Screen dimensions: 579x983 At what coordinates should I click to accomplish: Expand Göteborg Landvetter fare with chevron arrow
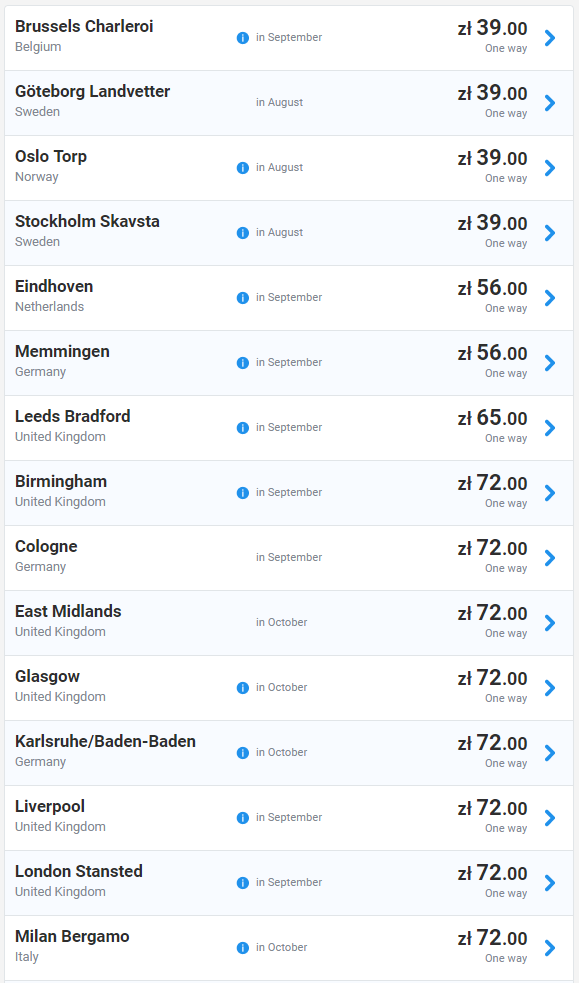pyautogui.click(x=550, y=103)
